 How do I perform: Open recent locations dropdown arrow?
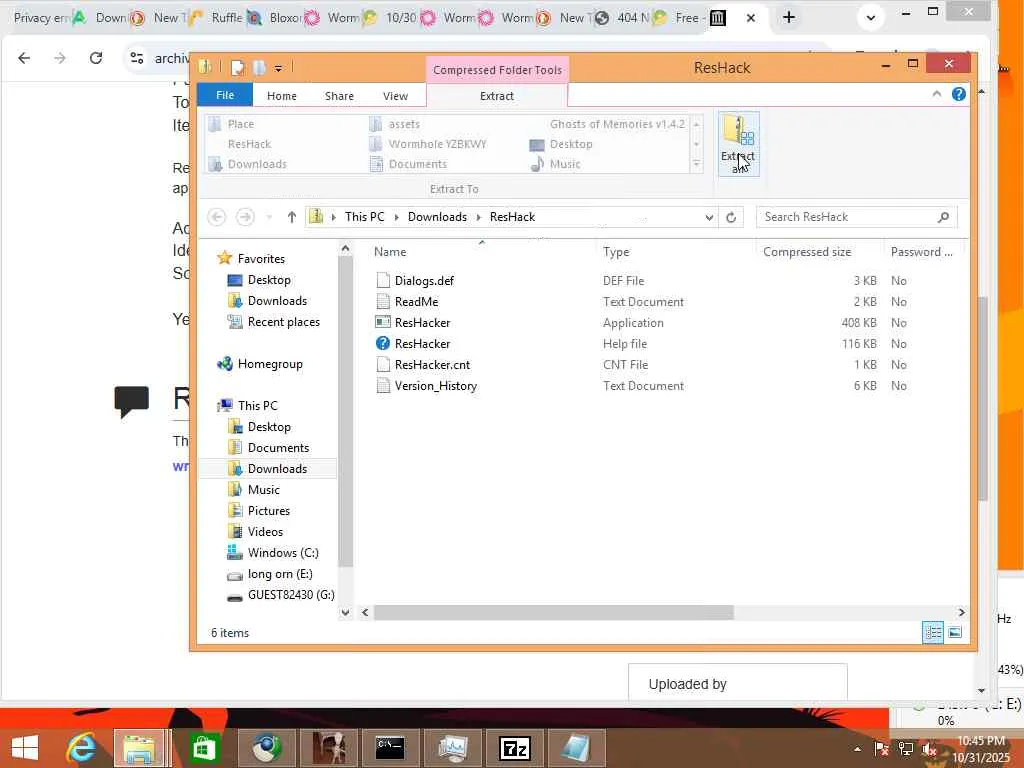pyautogui.click(x=269, y=217)
